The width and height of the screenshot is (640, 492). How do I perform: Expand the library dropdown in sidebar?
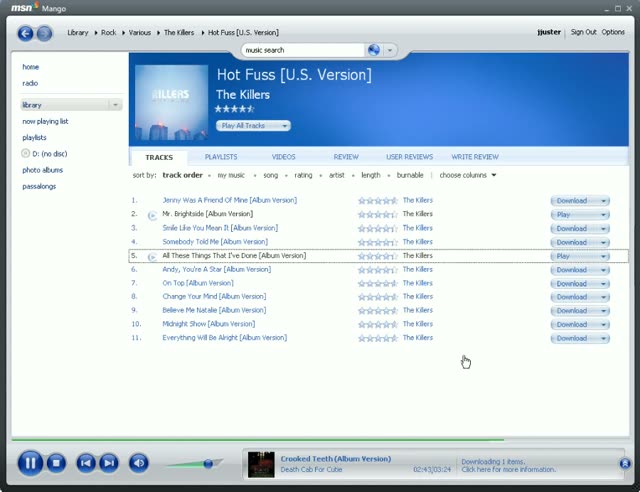[116, 105]
